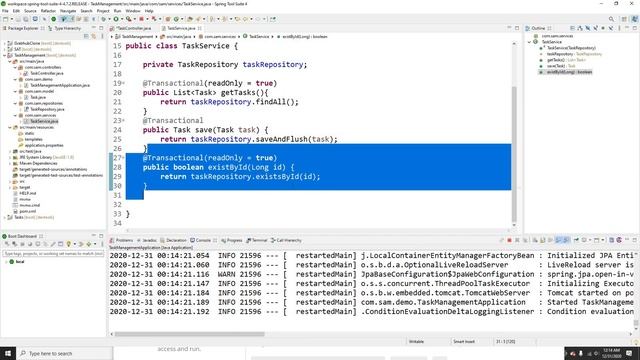Viewport: 640px width, 360px height.
Task: Switch to the Type Hierarchy tab
Action: [x=64, y=28]
